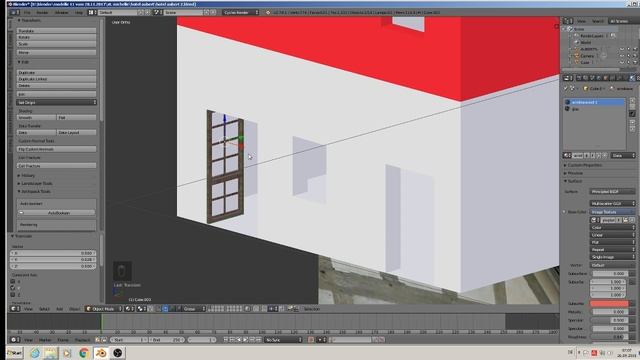Adjust the Metallic value slider
Image resolution: width=640 pixels, height=360 pixels.
click(609, 312)
